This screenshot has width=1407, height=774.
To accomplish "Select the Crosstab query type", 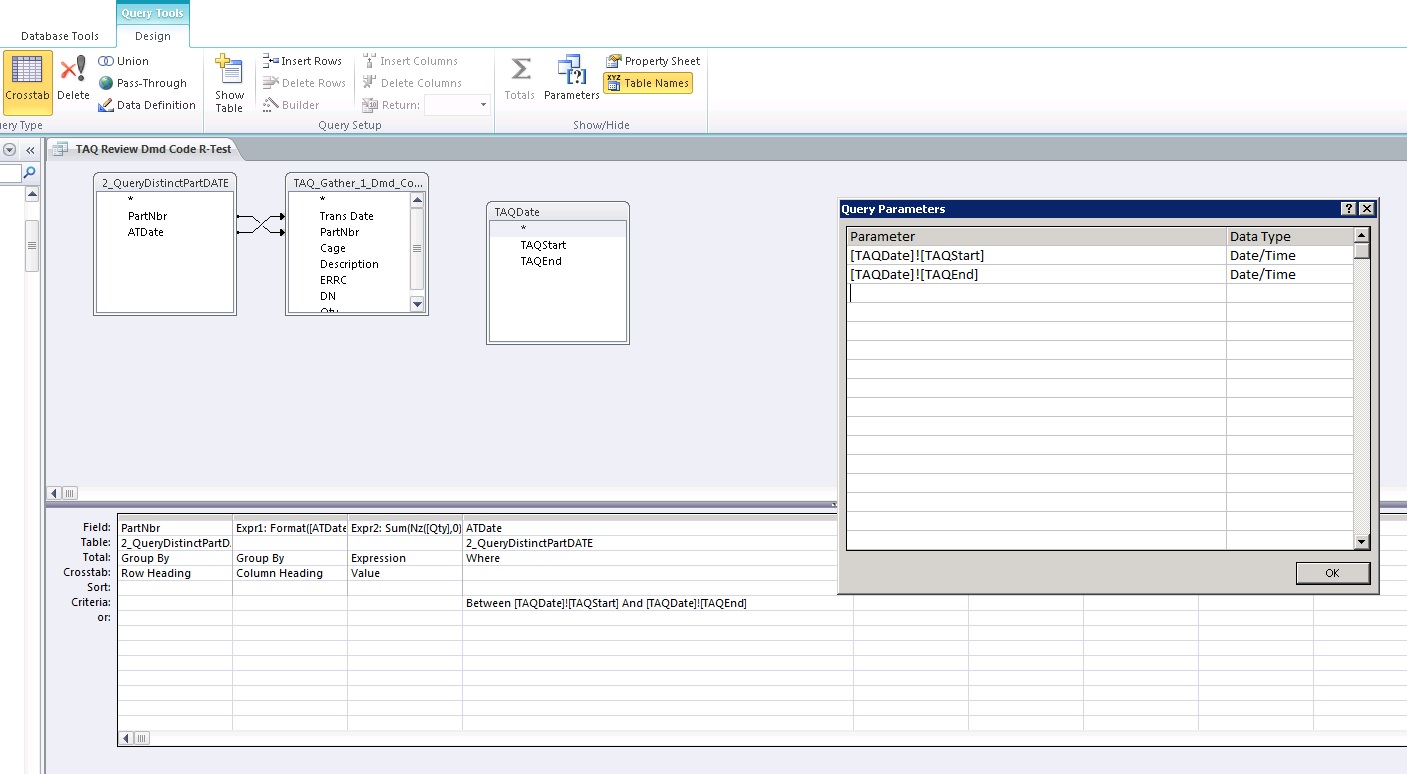I will (x=27, y=82).
